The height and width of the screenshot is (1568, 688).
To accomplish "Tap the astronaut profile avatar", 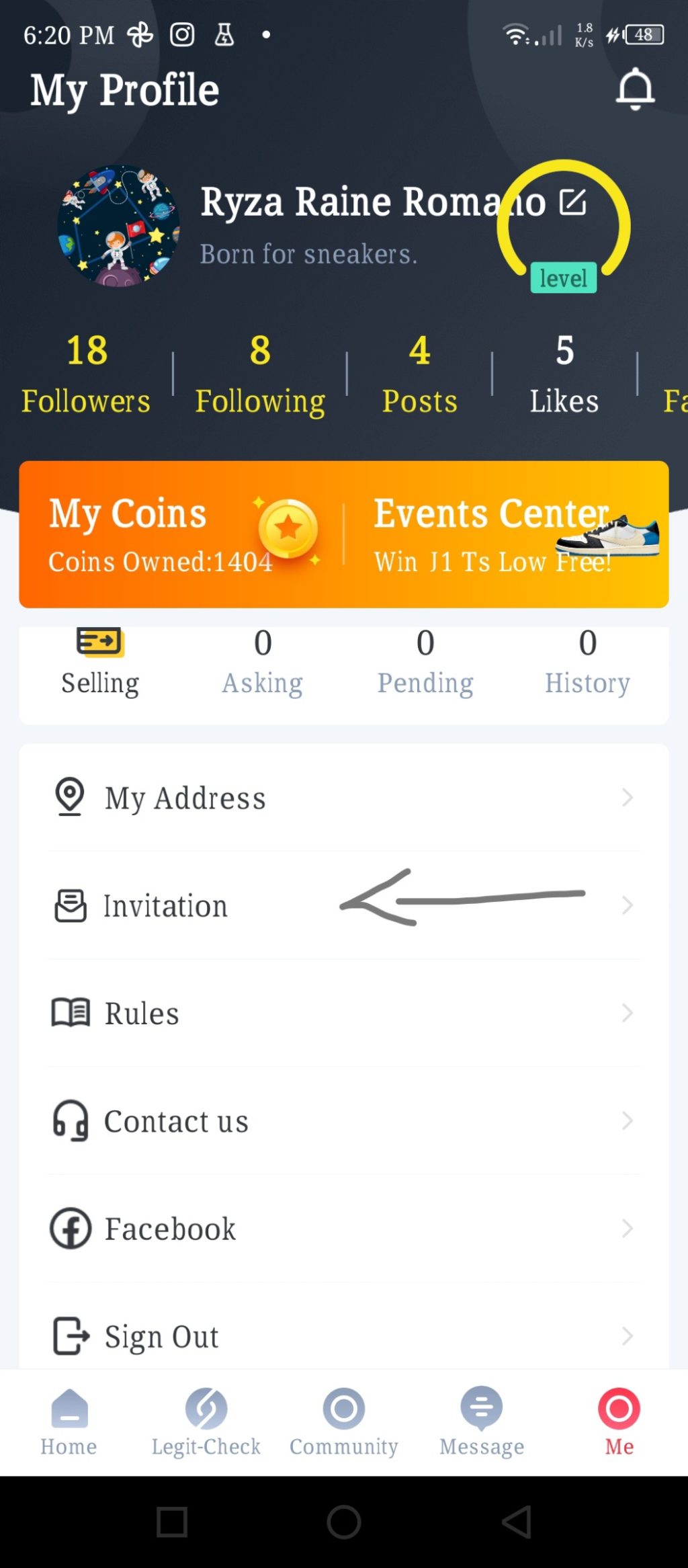I will point(118,226).
